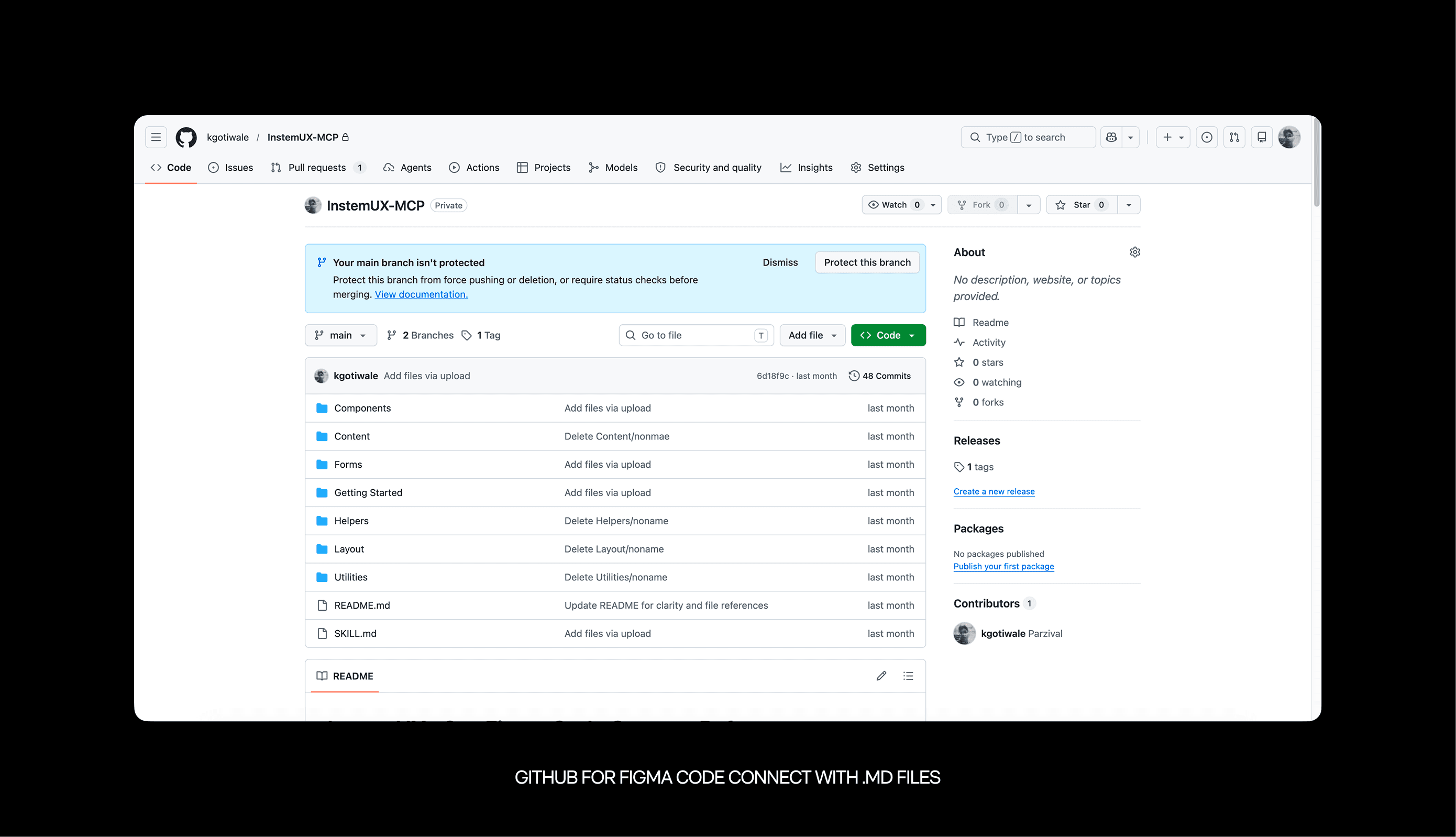Go to the Insights tab
1456x837 pixels.
click(x=807, y=168)
